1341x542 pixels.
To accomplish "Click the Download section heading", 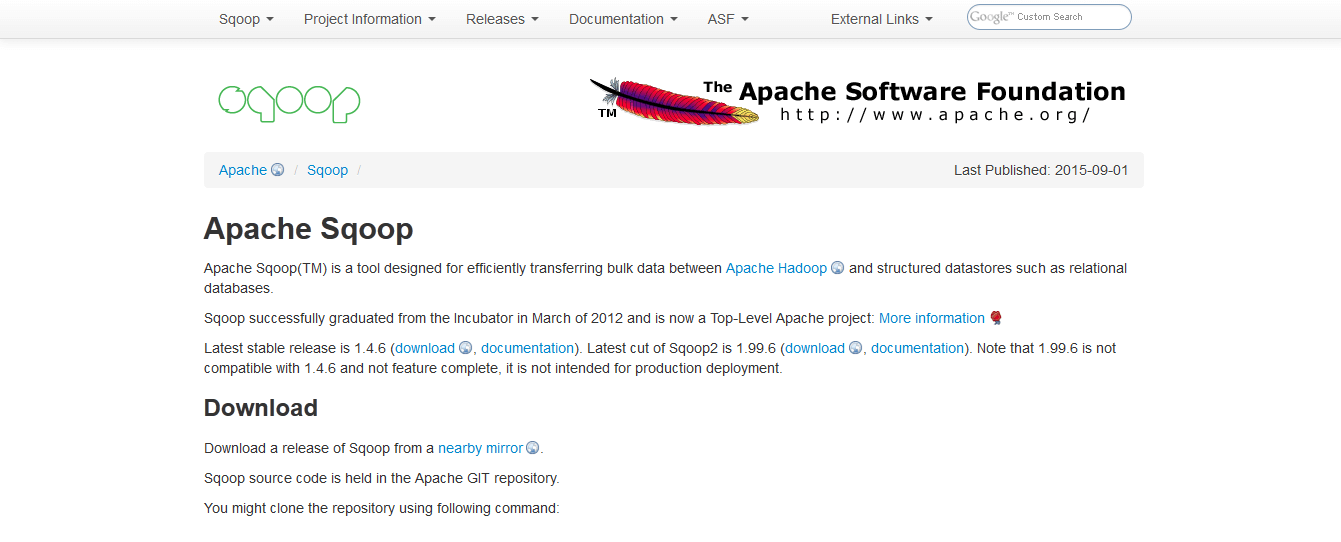I will pos(261,408).
